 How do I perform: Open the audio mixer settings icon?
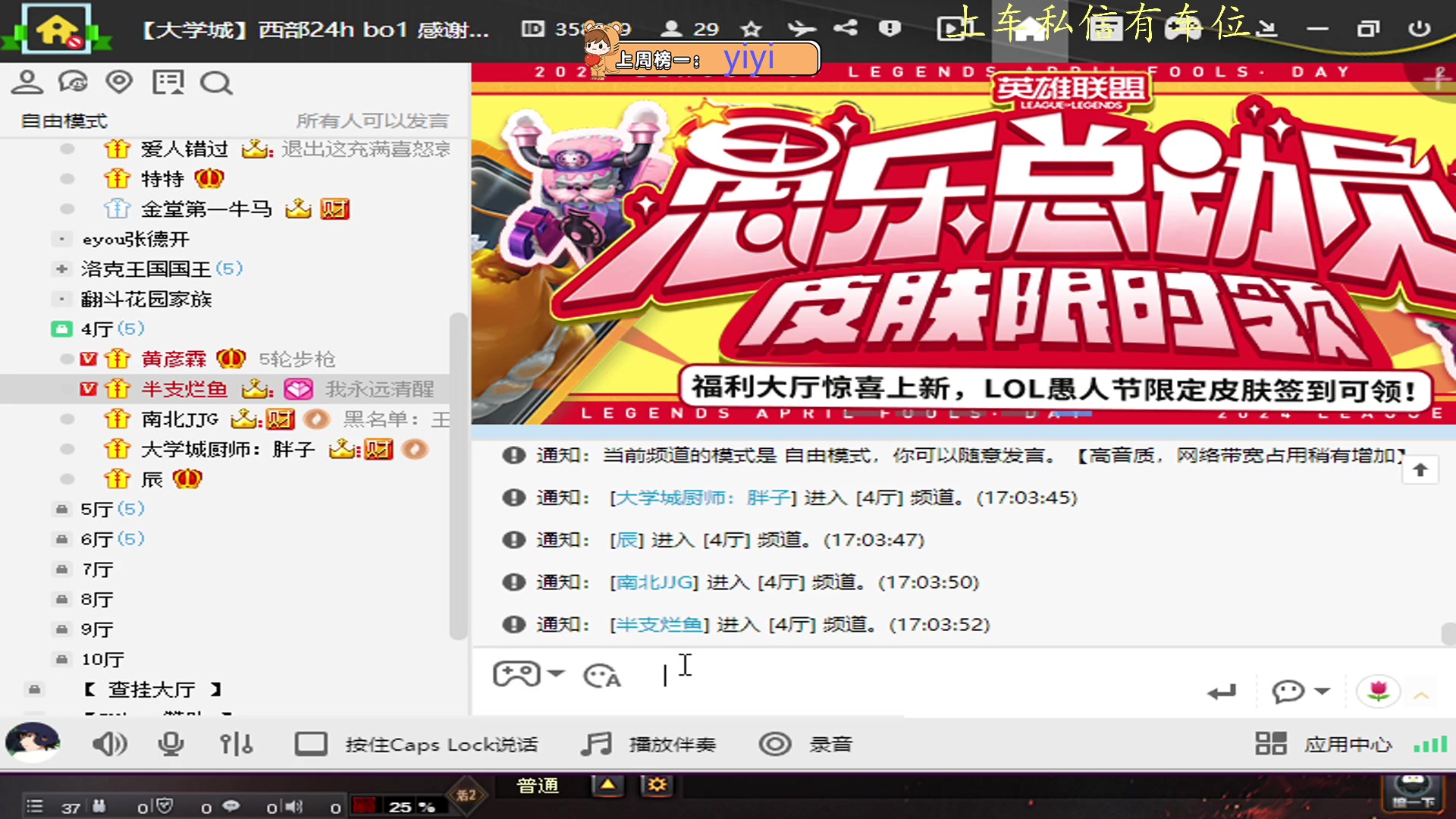tap(236, 744)
